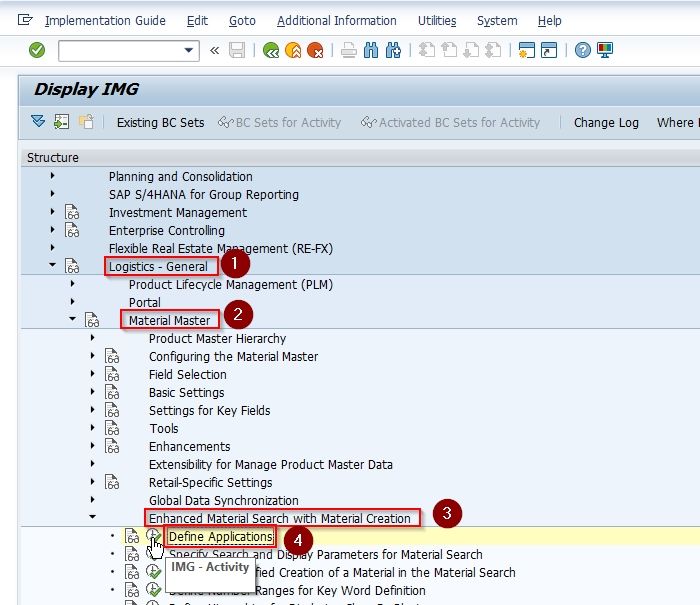This screenshot has height=605, width=700.
Task: Expand Product Lifecycle Management (PLM) node
Action: tap(73, 284)
